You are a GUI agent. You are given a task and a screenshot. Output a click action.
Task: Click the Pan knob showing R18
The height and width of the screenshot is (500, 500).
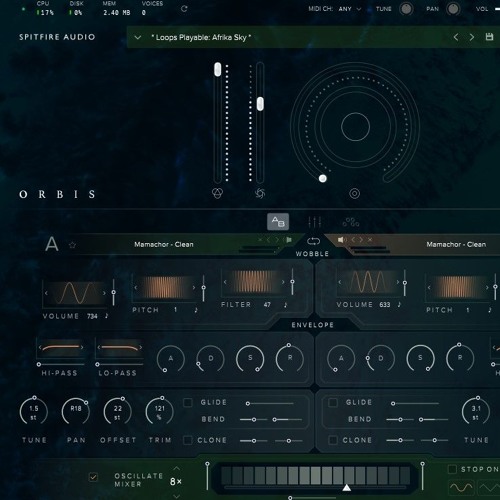click(x=76, y=412)
